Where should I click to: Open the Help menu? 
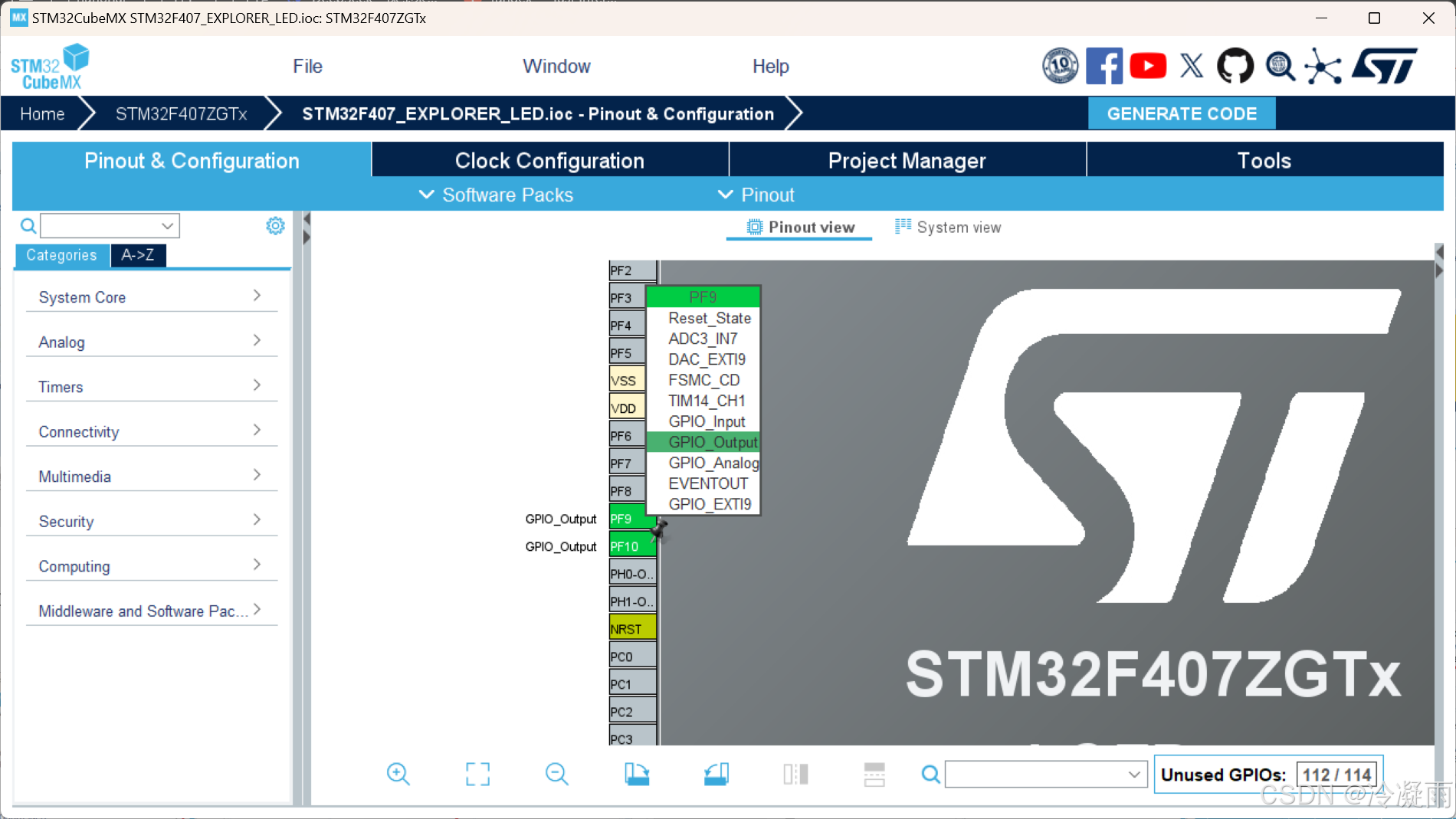(x=770, y=66)
